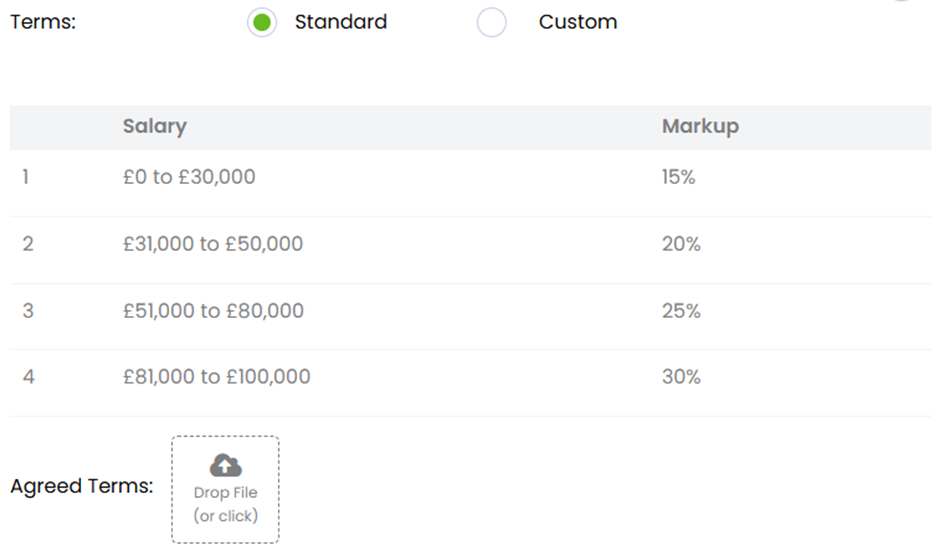This screenshot has width=940, height=556.
Task: Select the £81,000 to £100,000 salary cell
Action: pyautogui.click(x=217, y=377)
